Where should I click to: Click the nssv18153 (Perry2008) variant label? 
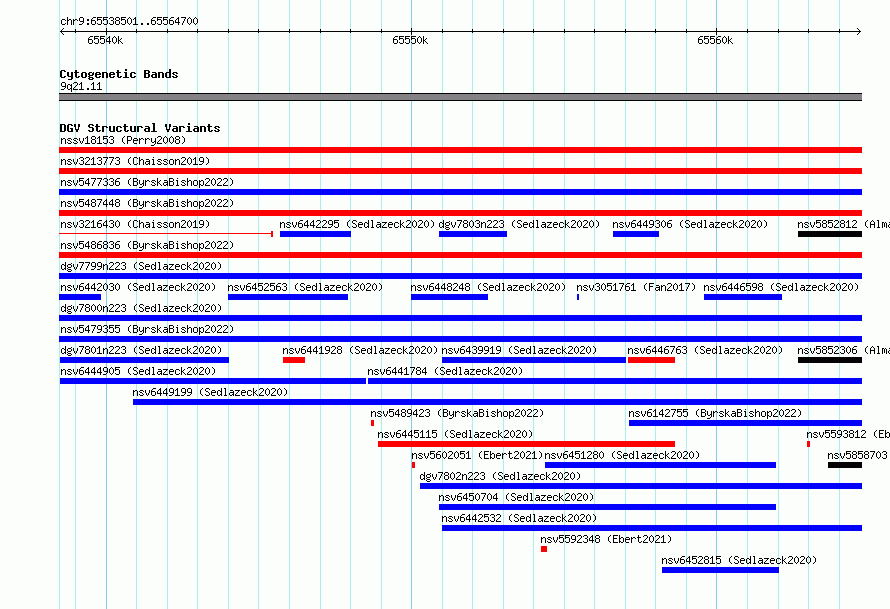pos(123,140)
